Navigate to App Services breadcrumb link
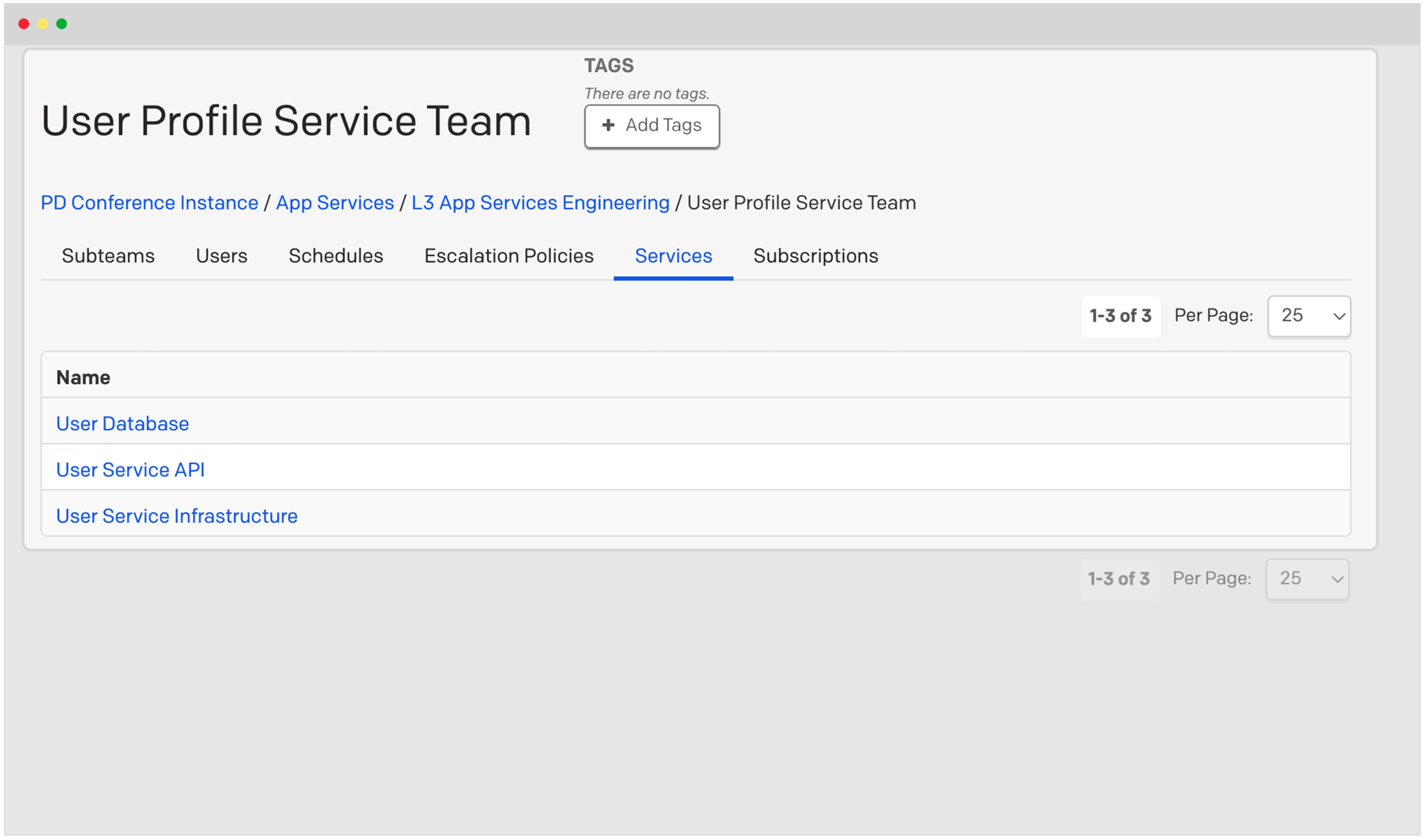Viewport: 1426px width, 840px height. pos(334,202)
